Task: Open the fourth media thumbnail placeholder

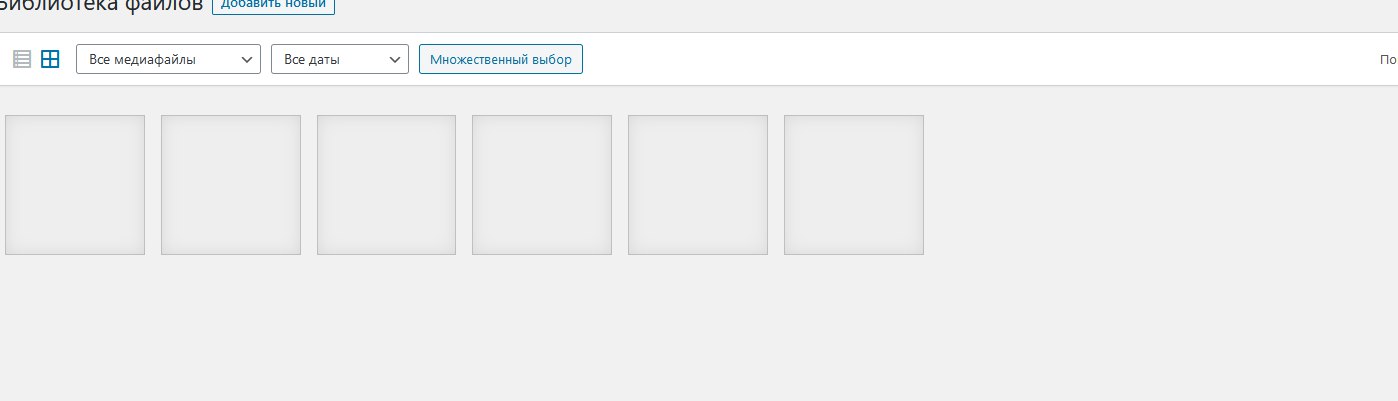Action: click(542, 185)
